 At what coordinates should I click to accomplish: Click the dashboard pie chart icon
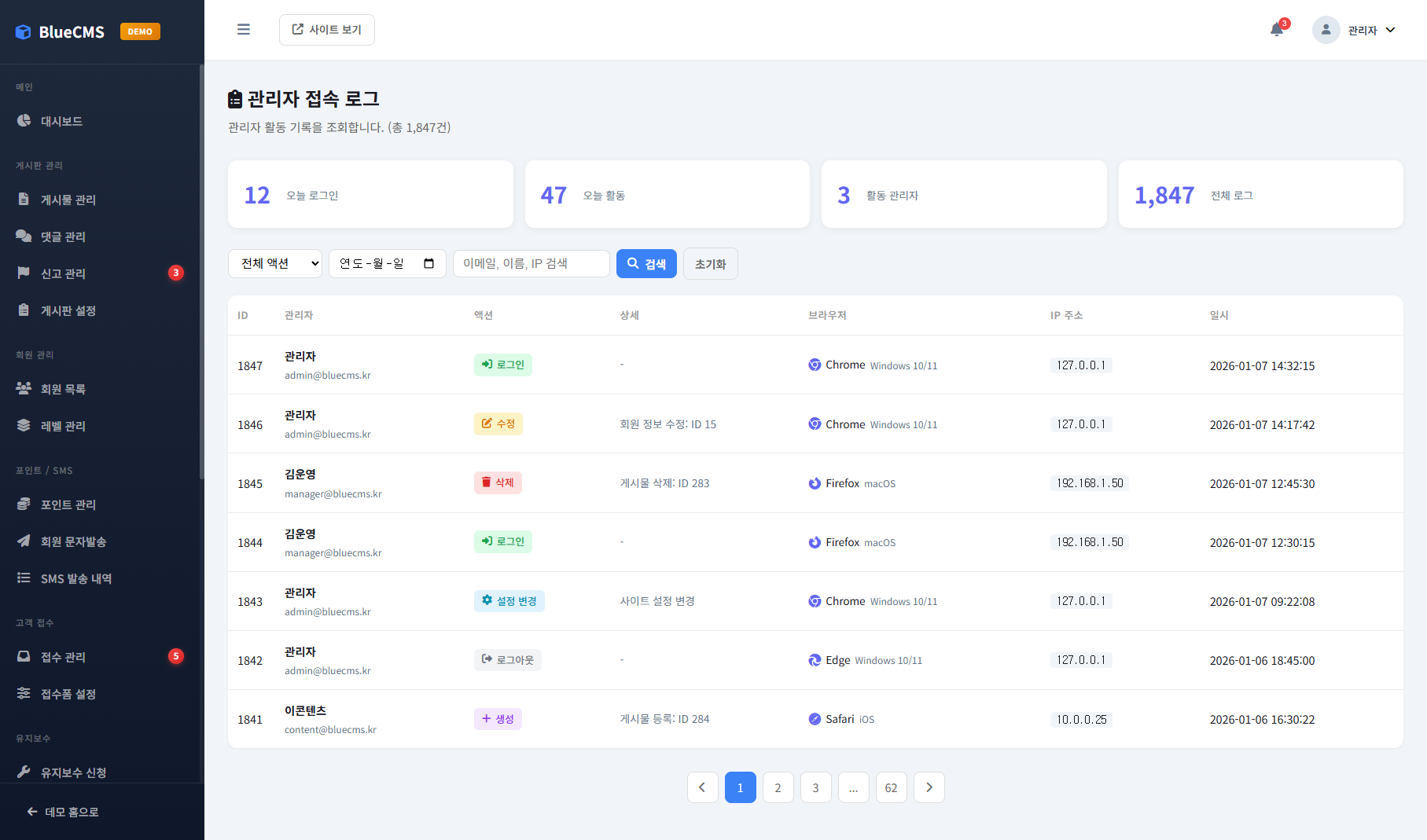(24, 121)
